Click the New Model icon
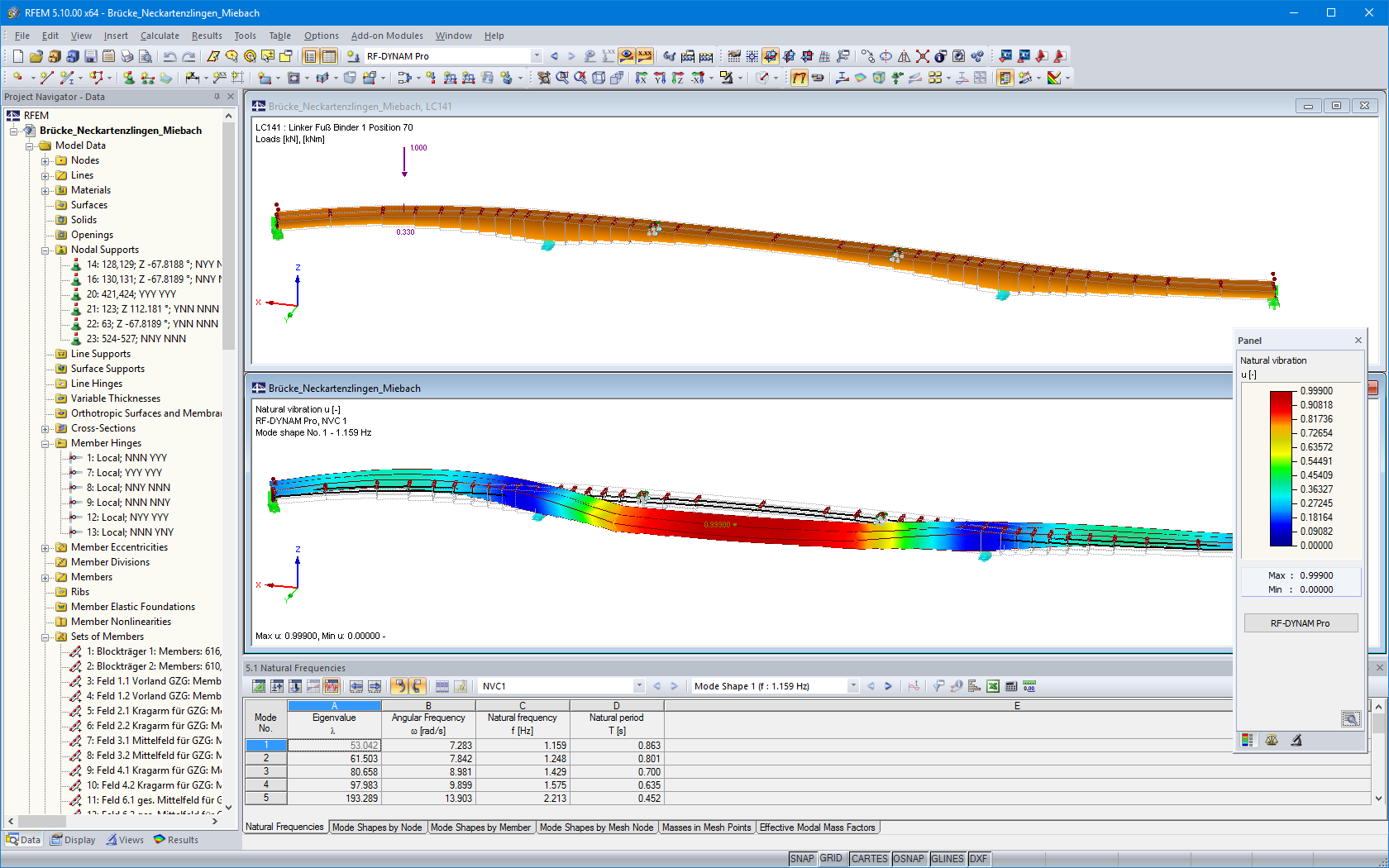 point(17,56)
